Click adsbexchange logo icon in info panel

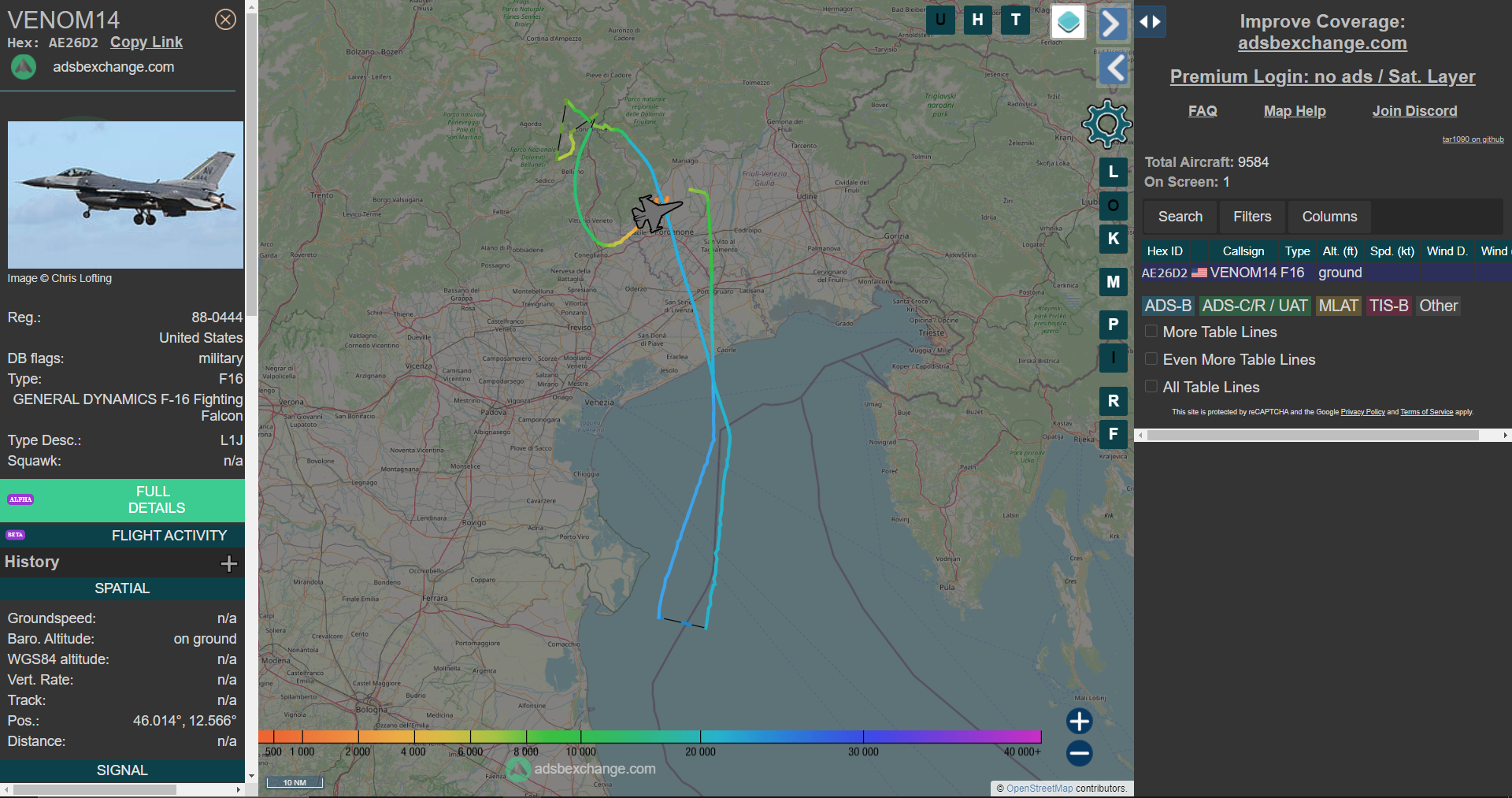[x=24, y=67]
